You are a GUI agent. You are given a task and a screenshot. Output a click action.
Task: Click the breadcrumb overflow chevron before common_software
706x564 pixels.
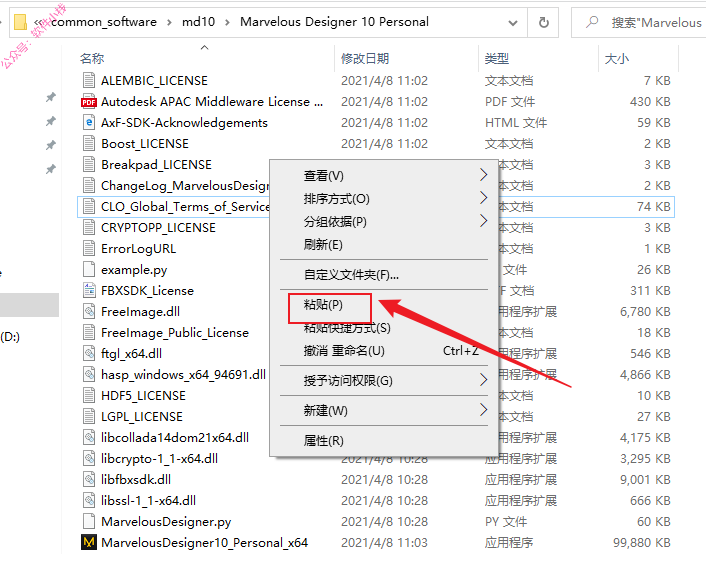pos(39,22)
